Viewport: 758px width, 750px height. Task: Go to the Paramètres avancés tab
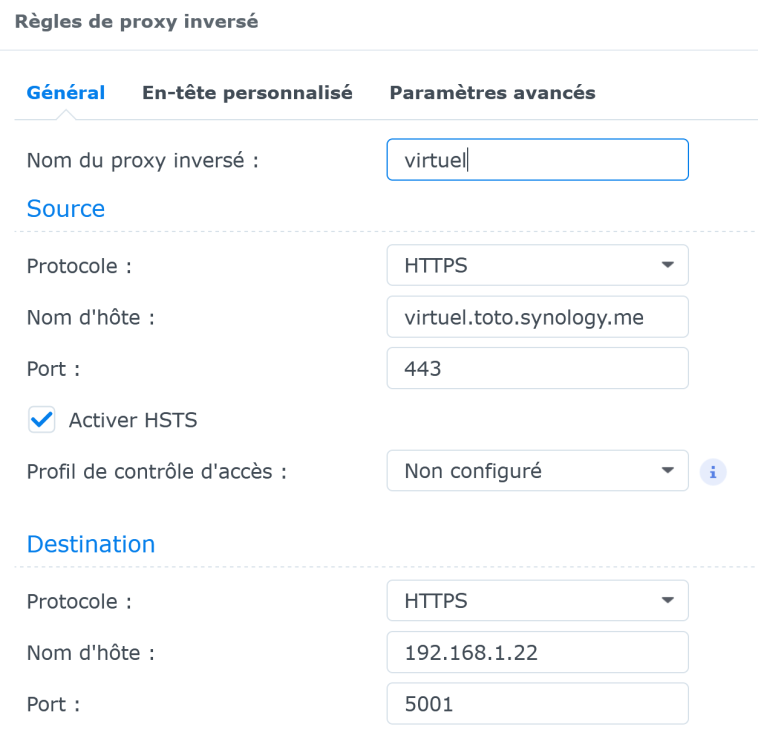click(492, 93)
